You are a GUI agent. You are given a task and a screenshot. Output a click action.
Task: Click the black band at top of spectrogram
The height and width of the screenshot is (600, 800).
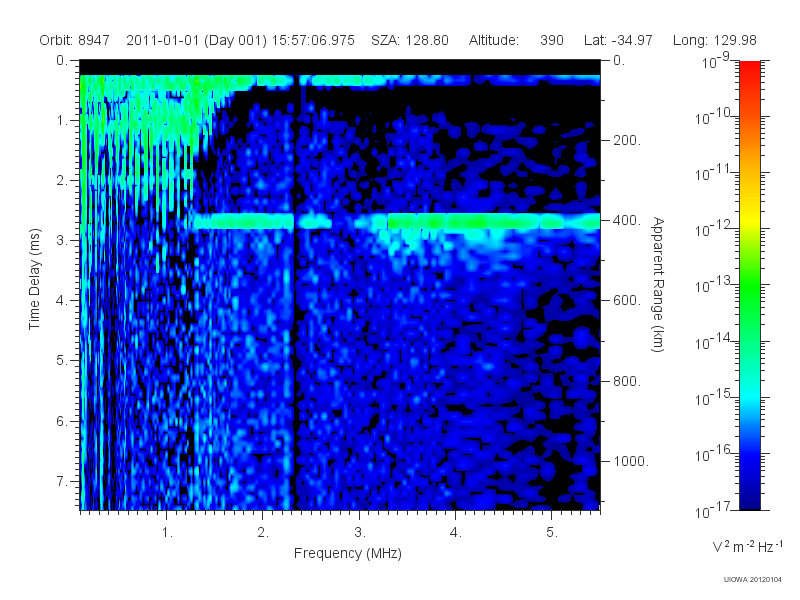pos(340,67)
